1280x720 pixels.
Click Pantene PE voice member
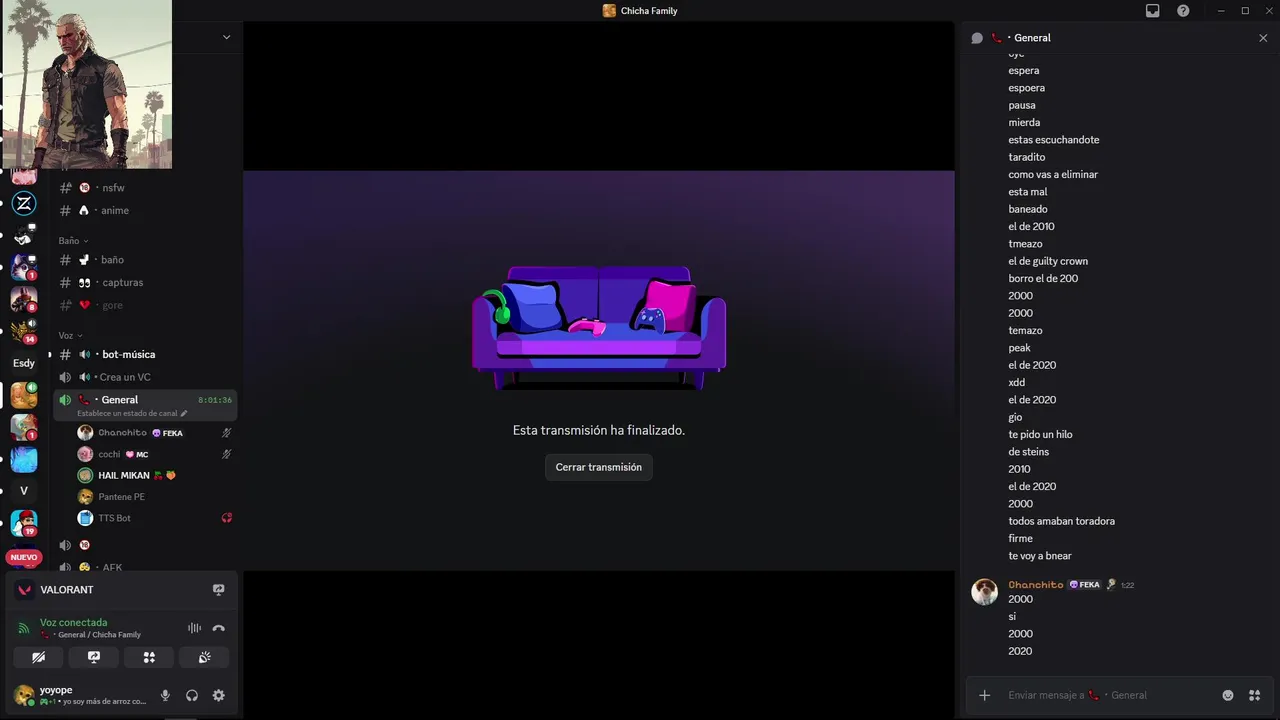pyautogui.click(x=121, y=497)
